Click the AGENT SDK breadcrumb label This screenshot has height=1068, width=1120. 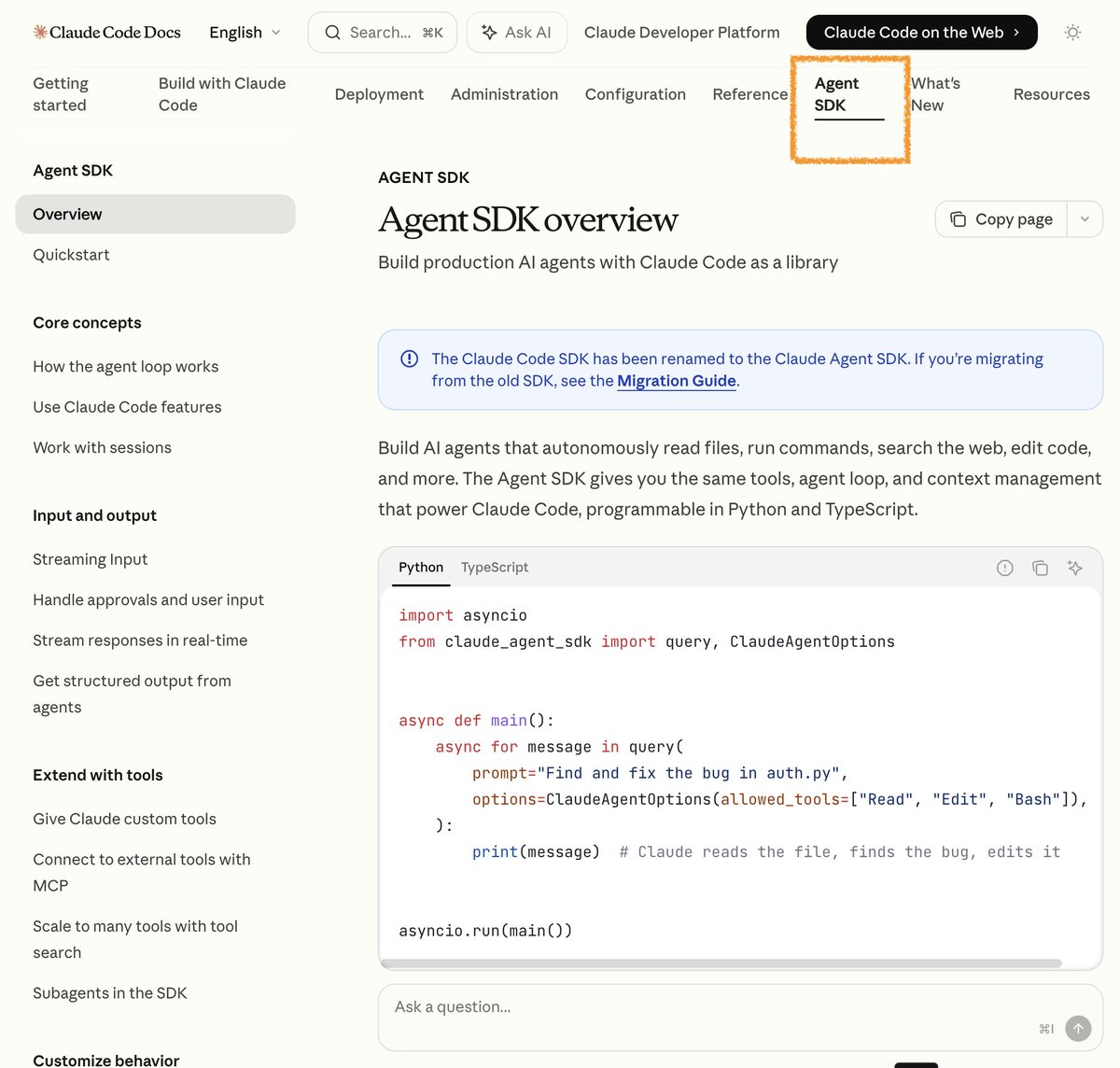(424, 177)
